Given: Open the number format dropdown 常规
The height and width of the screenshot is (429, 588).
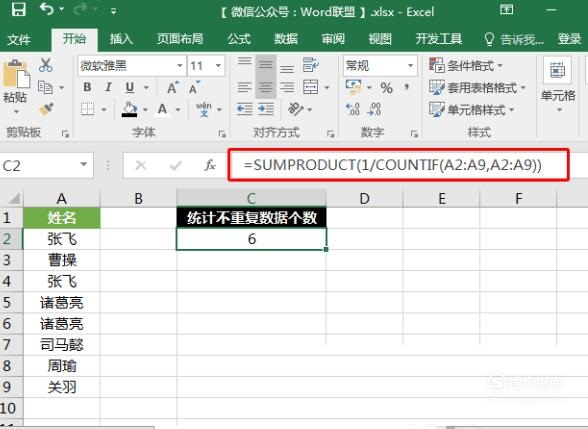Looking at the screenshot, I should coord(410,66).
